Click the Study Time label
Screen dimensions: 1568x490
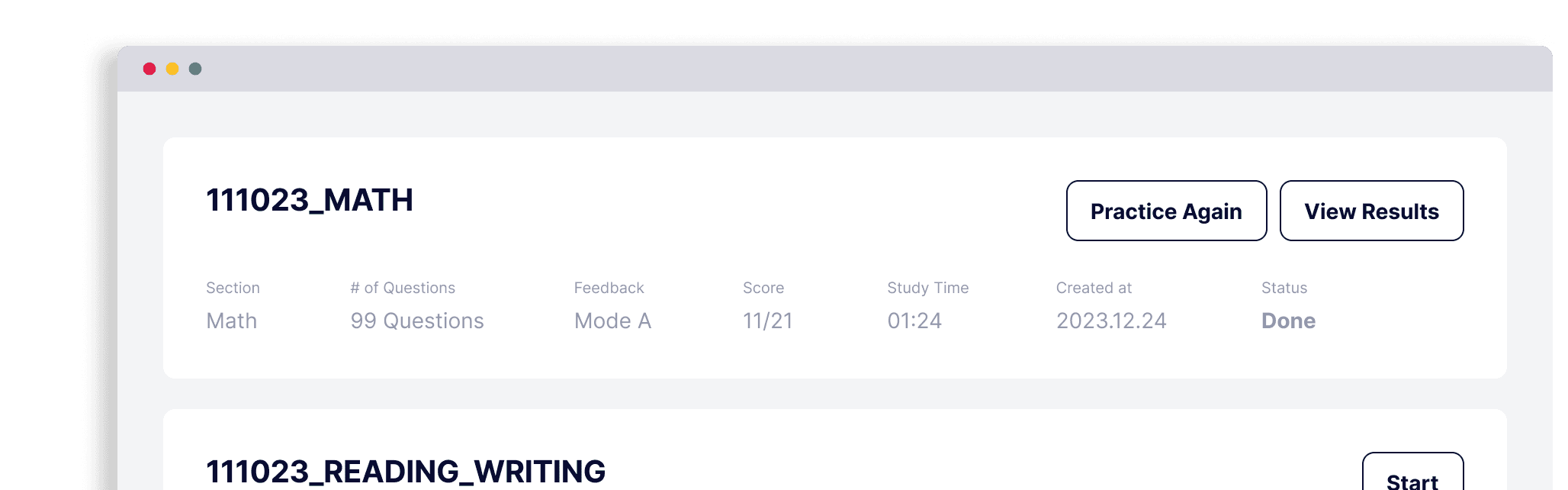coord(927,288)
